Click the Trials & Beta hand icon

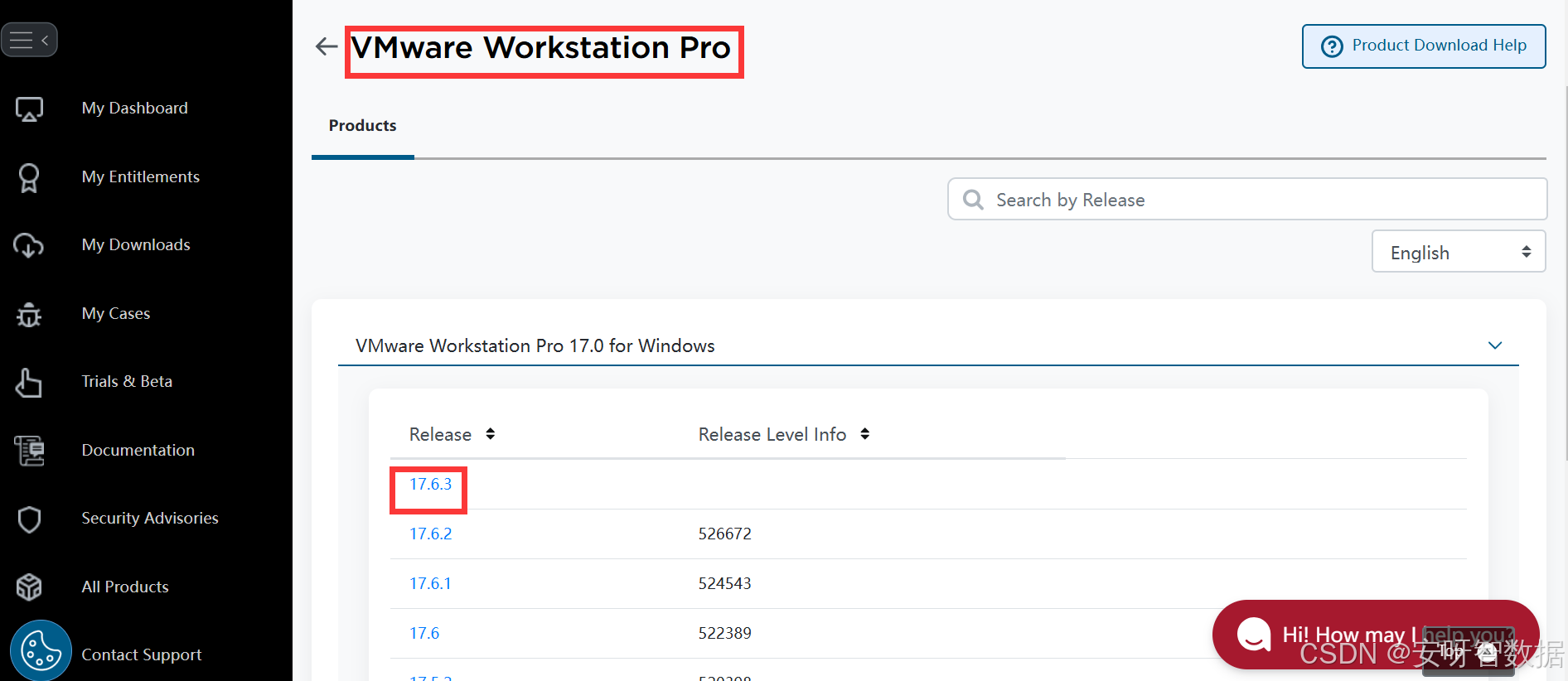click(x=29, y=382)
